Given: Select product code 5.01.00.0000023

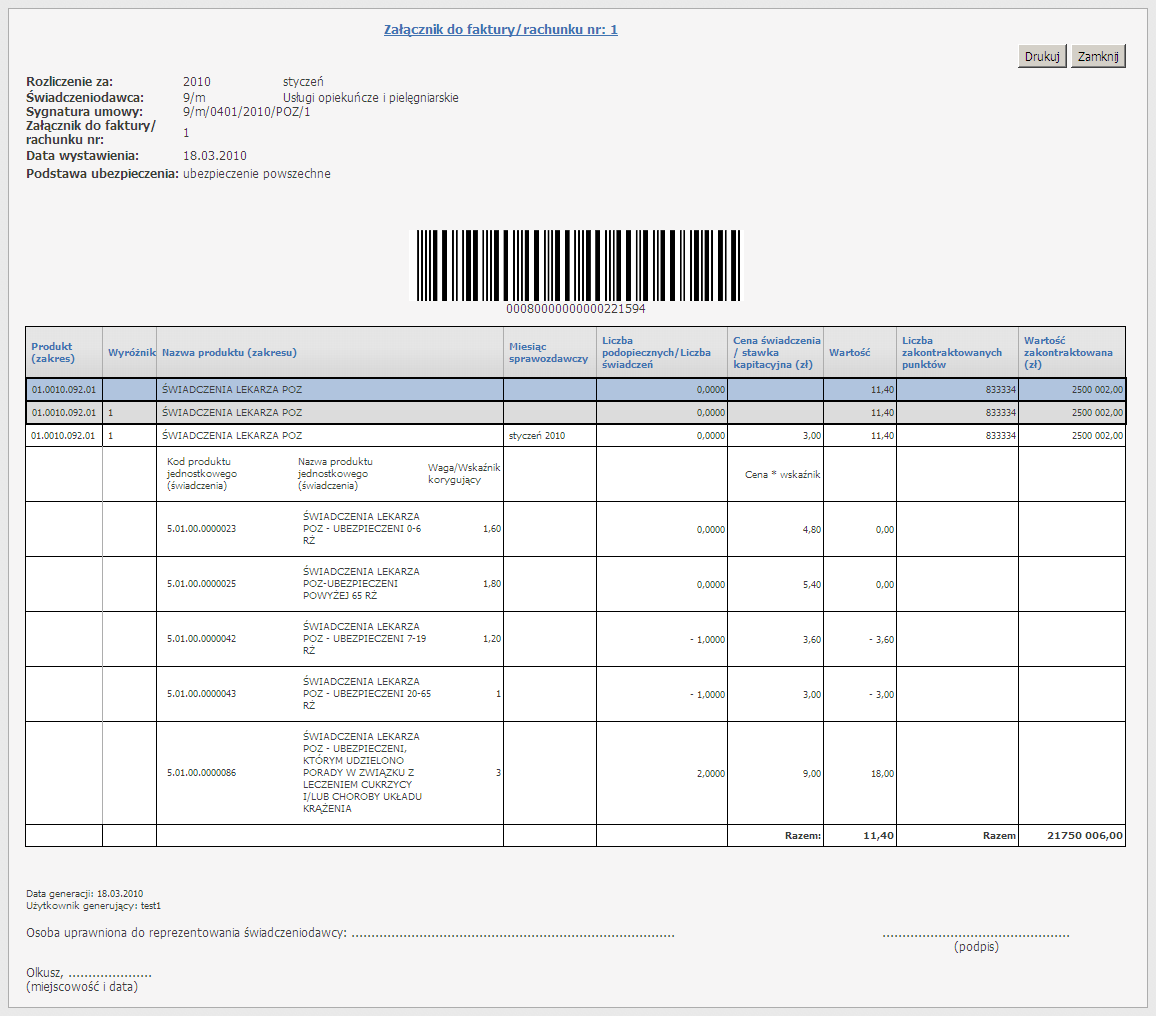Looking at the screenshot, I should click(x=202, y=529).
